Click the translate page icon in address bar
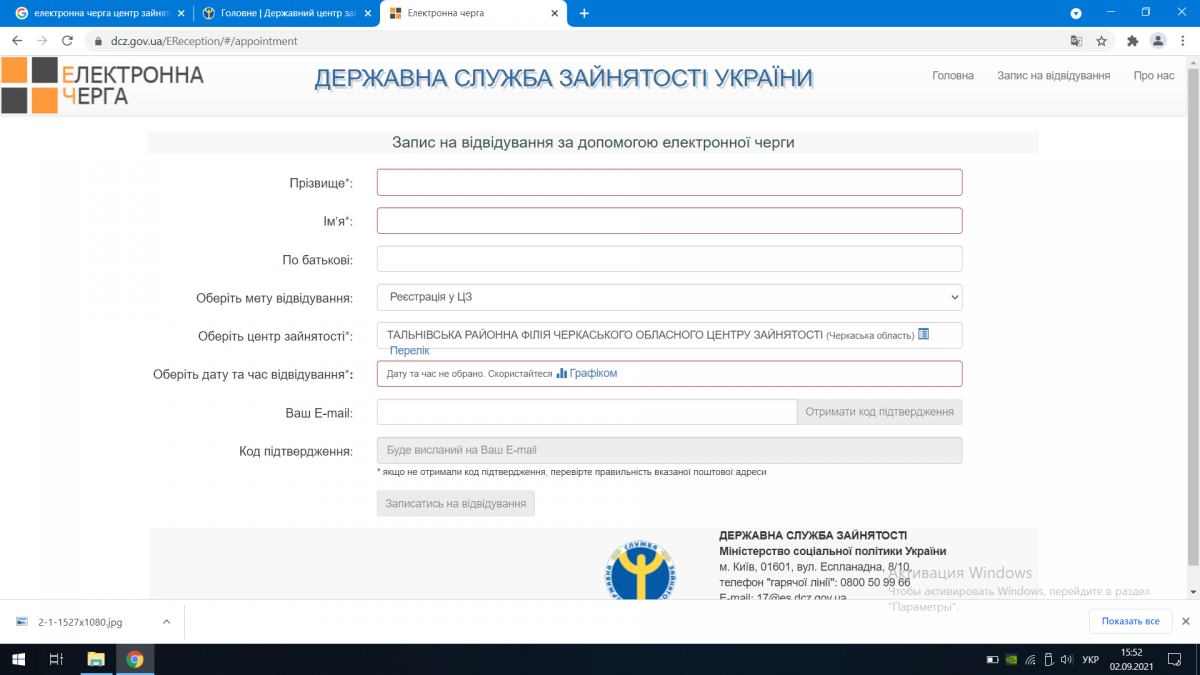This screenshot has height=675, width=1200. pyautogui.click(x=1076, y=41)
